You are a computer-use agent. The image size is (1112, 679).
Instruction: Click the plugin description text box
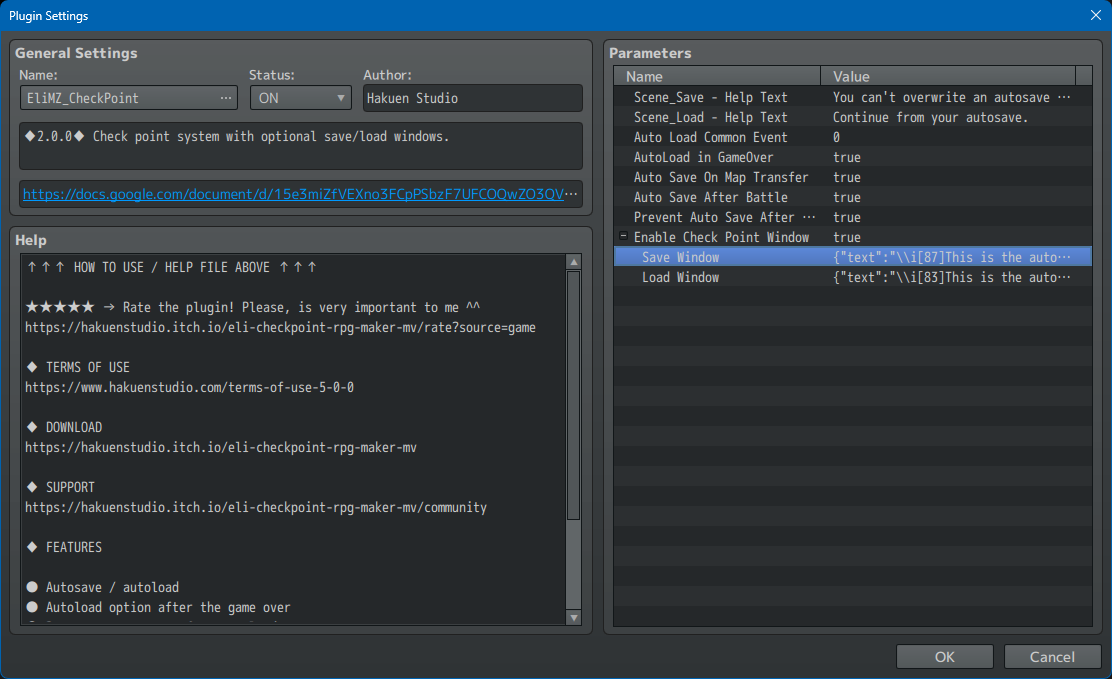[x=301, y=145]
